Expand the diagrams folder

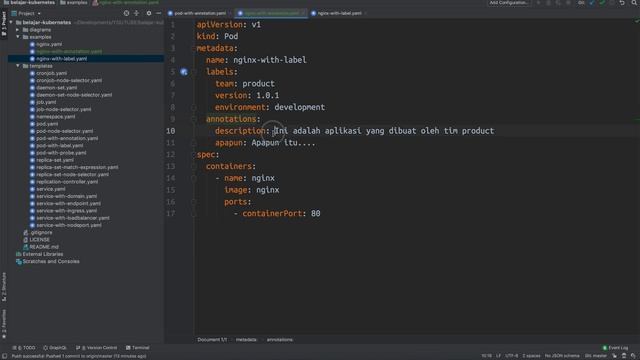[x=18, y=30]
